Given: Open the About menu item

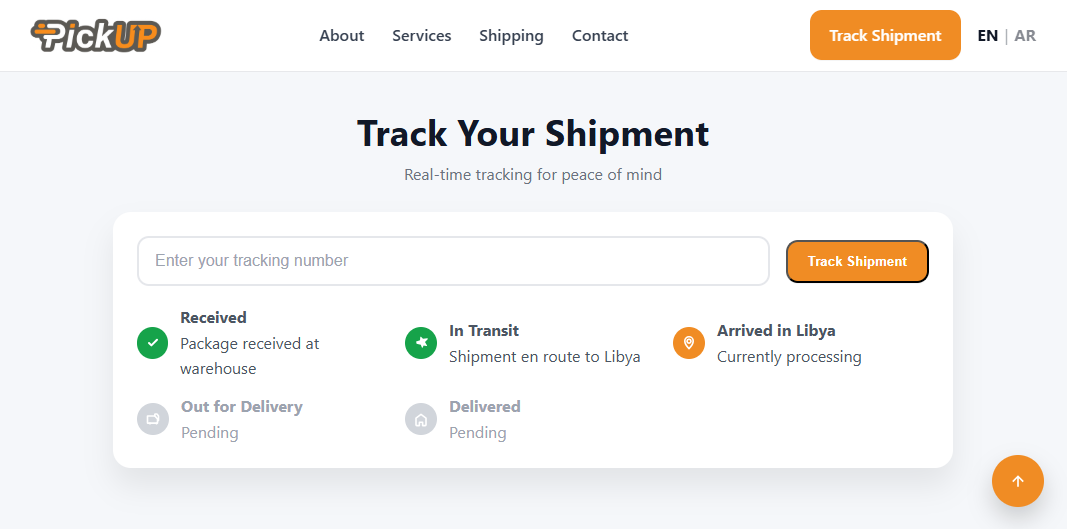Looking at the screenshot, I should tap(342, 36).
